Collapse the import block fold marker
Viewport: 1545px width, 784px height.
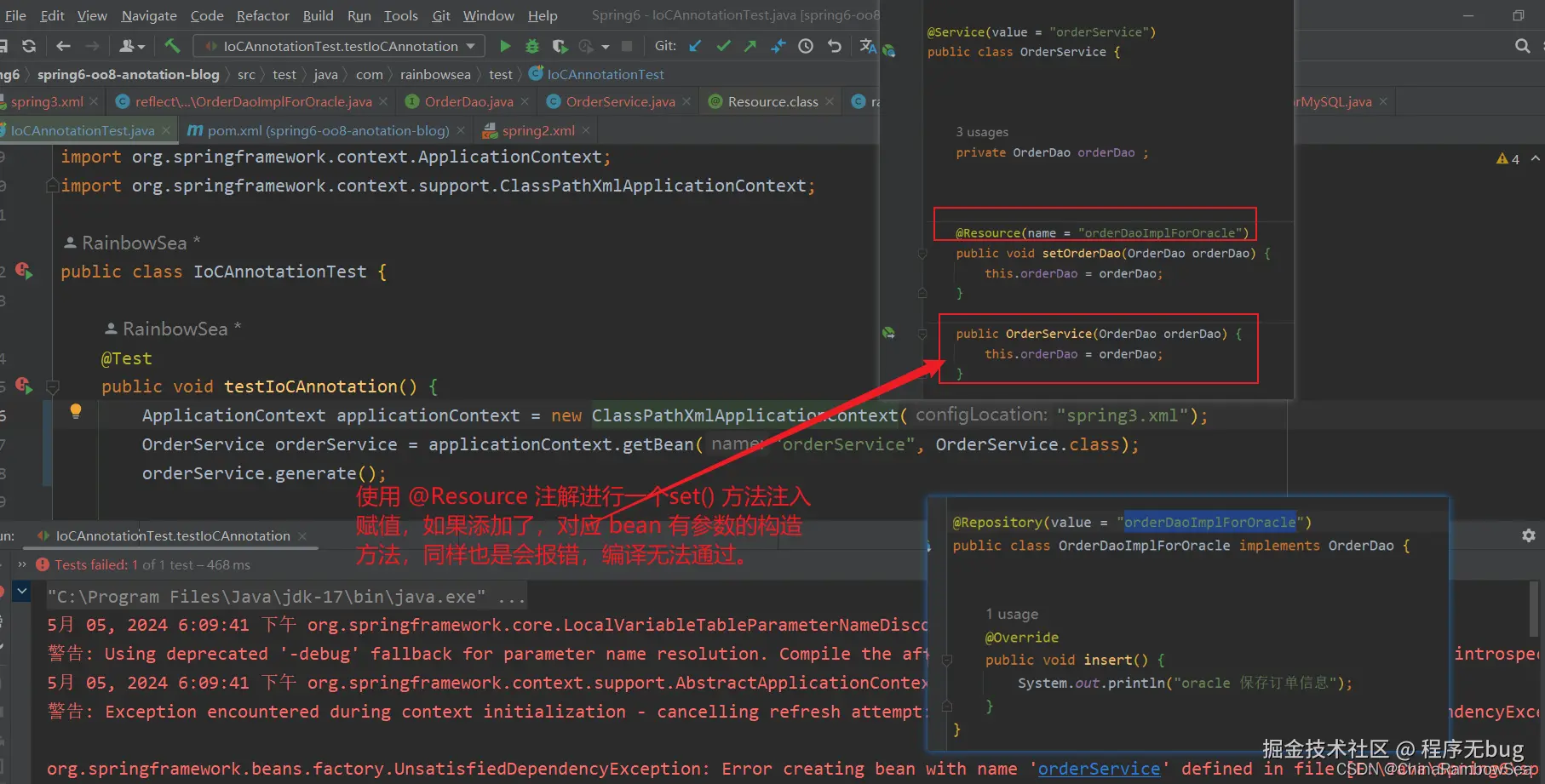tap(52, 186)
